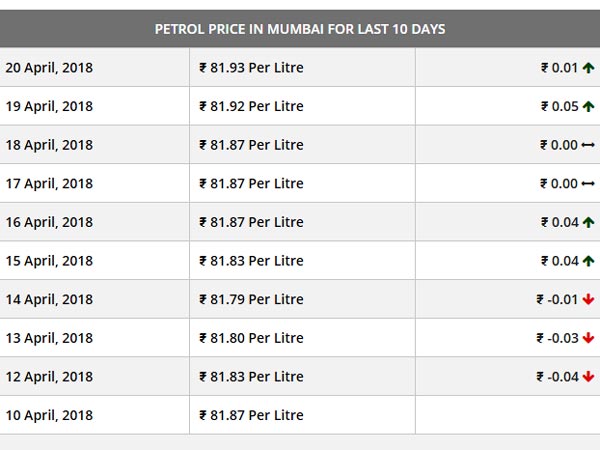Click the green up arrow for 16 April
This screenshot has height=450, width=600.
pos(588,222)
